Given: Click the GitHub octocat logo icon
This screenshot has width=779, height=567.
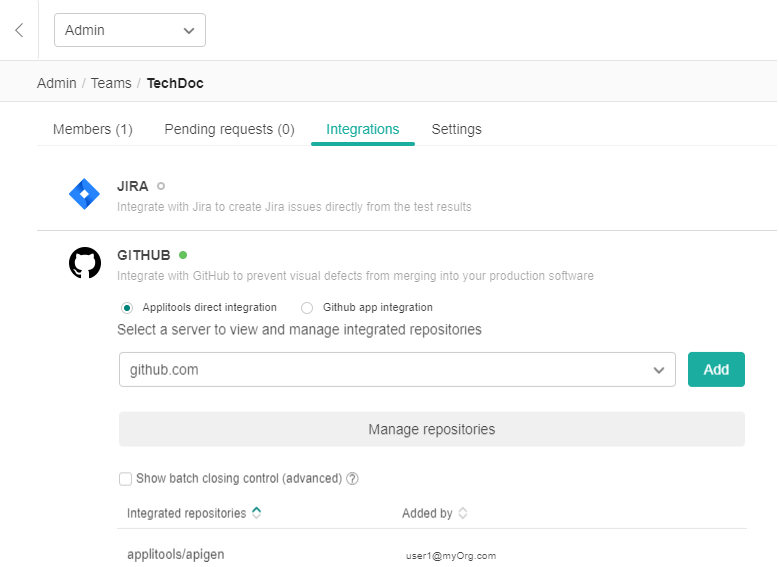Looking at the screenshot, I should pyautogui.click(x=85, y=263).
